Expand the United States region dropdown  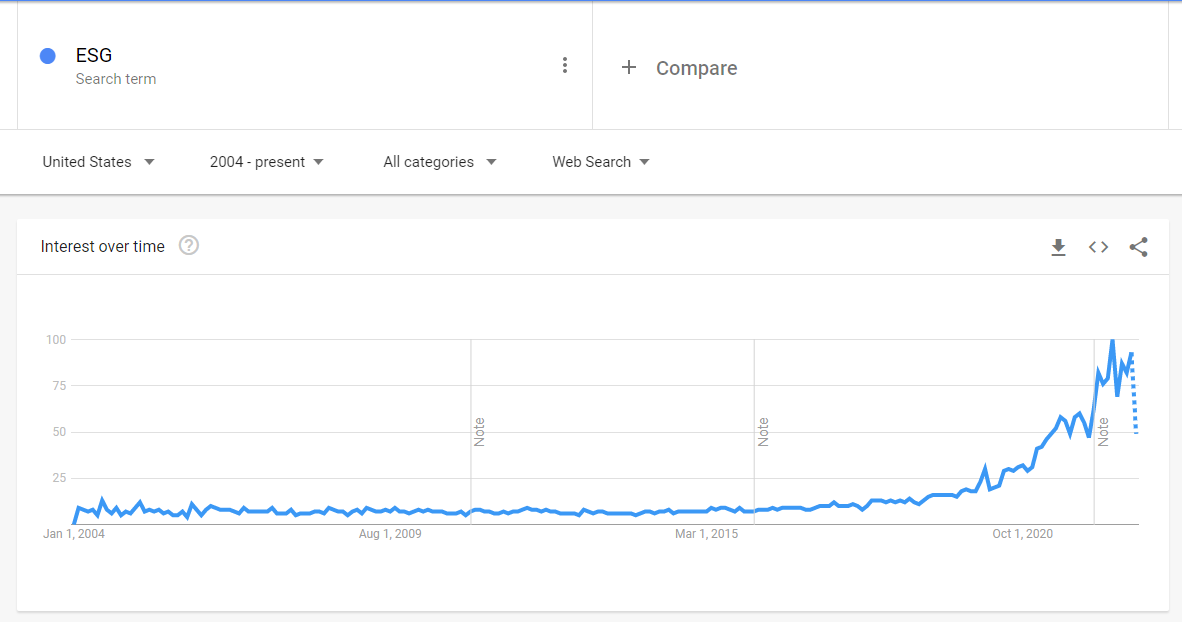coord(98,162)
